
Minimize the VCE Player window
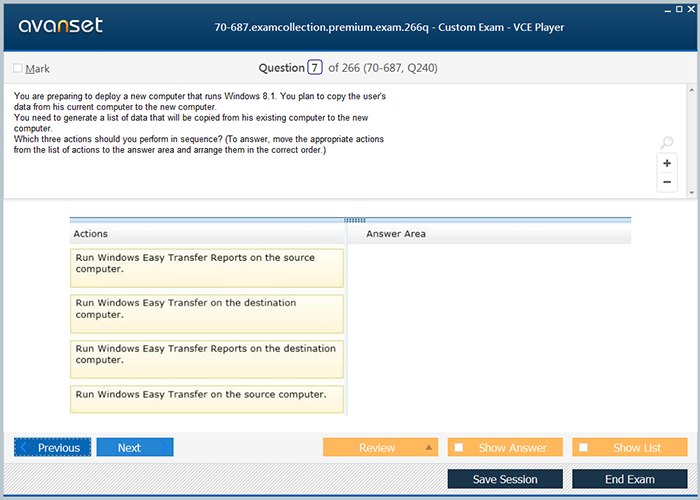coord(668,10)
